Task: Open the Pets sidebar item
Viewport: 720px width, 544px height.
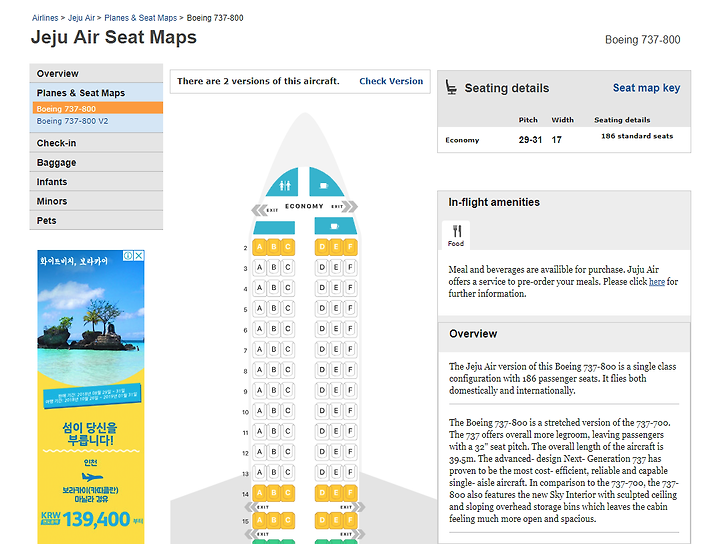Action: coord(96,220)
